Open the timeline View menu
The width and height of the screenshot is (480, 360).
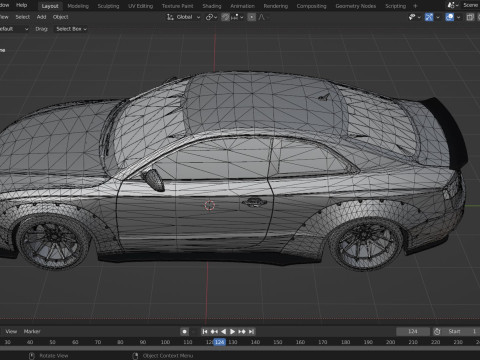(x=11, y=331)
